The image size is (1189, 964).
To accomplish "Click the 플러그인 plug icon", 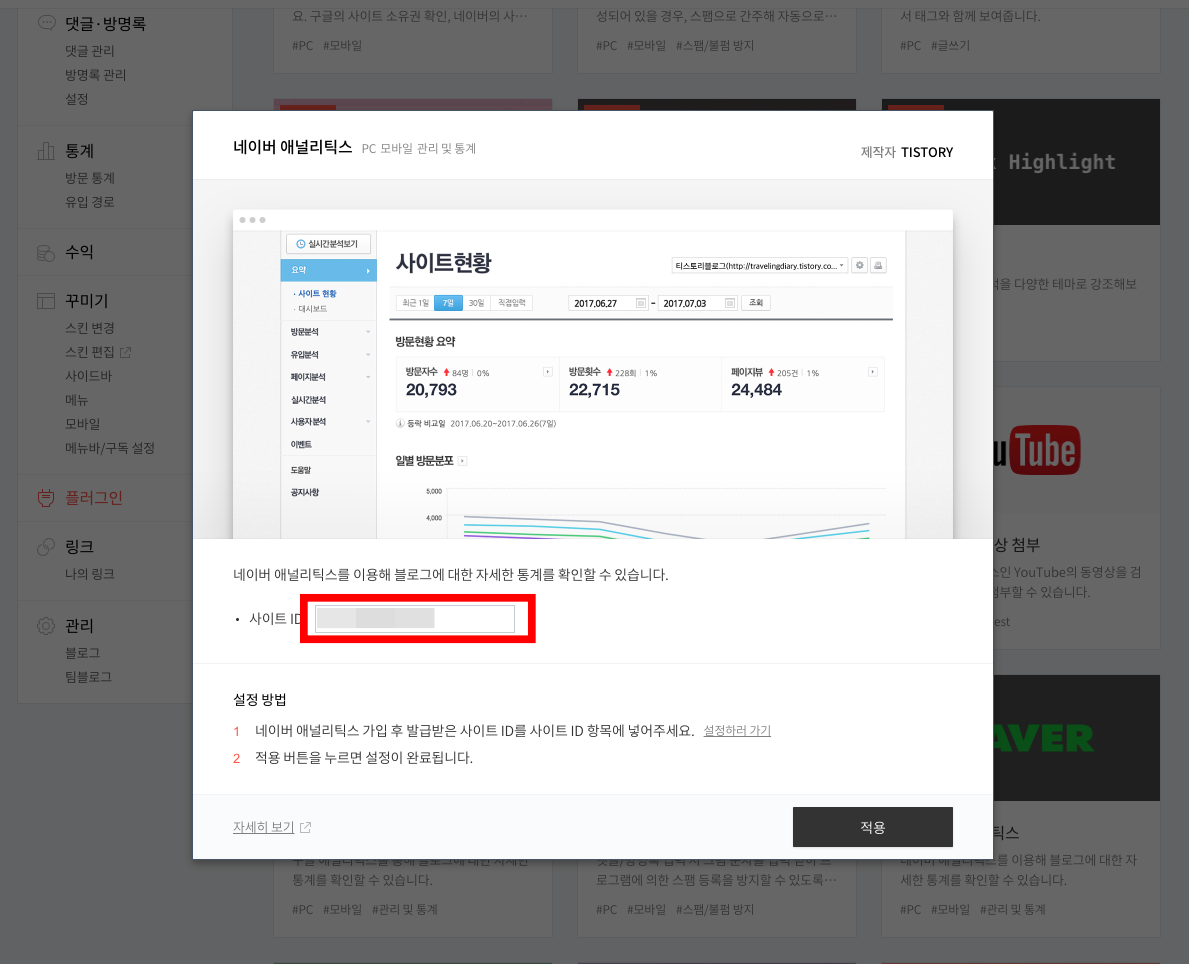I will tap(46, 498).
